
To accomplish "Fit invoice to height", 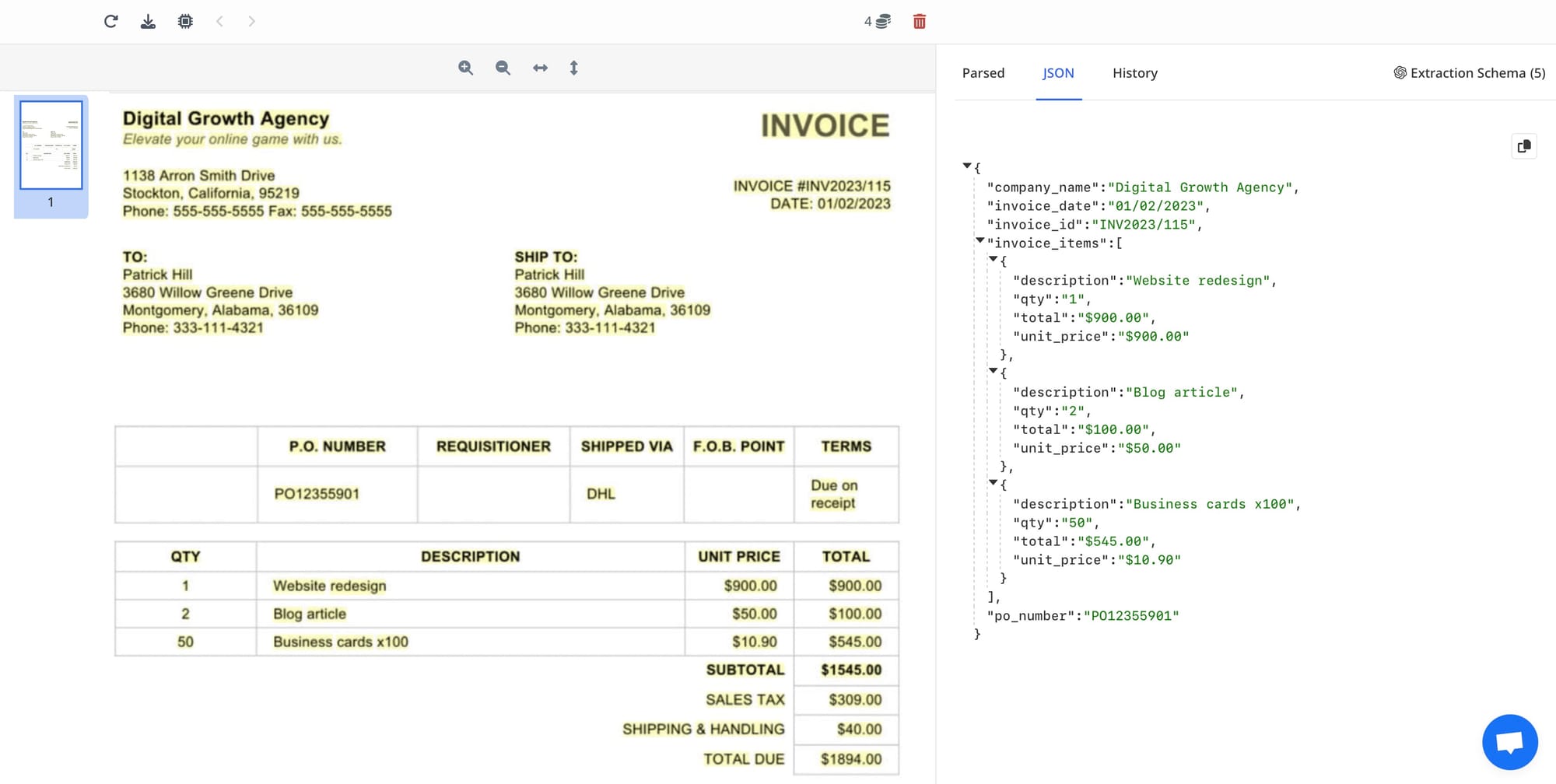I will [x=573, y=68].
